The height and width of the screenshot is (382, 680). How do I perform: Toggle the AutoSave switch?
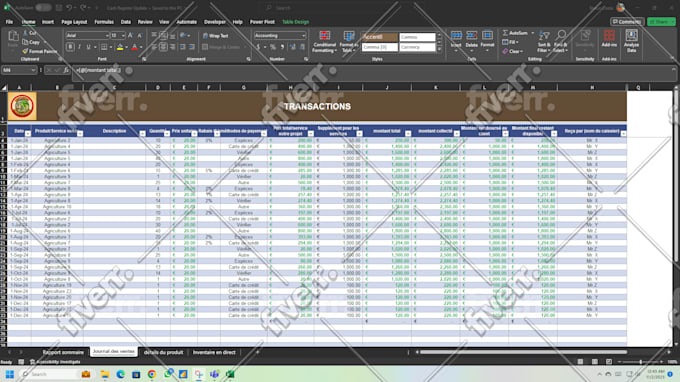43,8
